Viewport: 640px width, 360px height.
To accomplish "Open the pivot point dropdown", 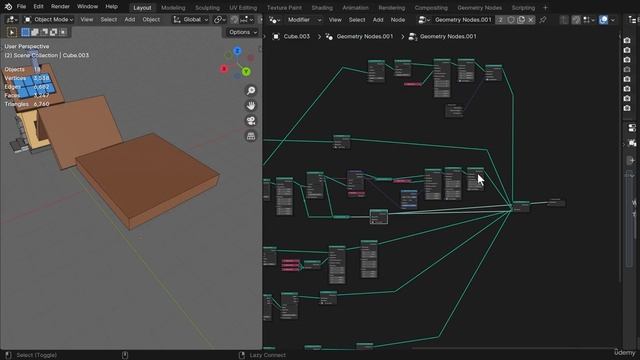I will 220,20.
